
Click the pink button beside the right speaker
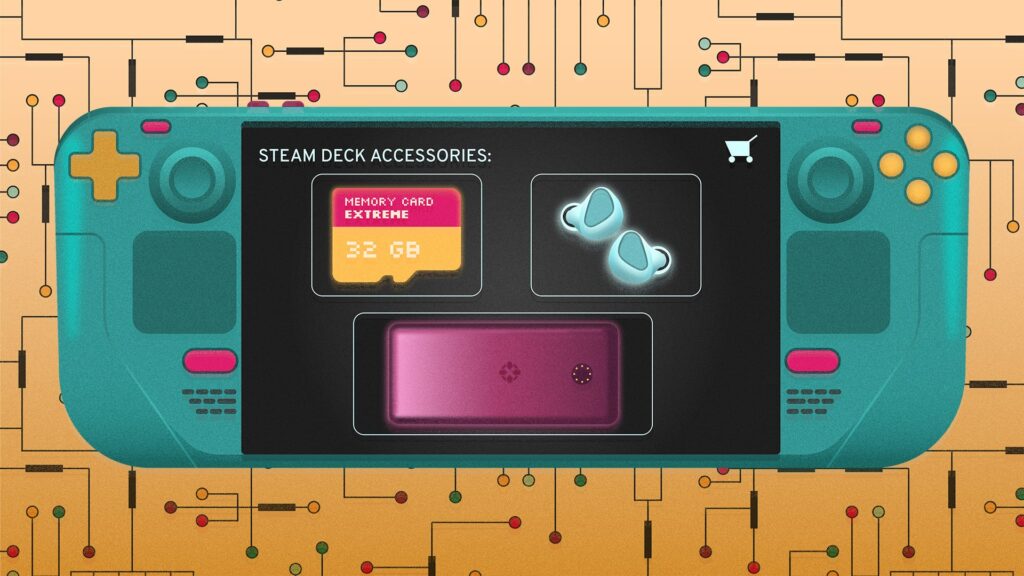coord(812,361)
